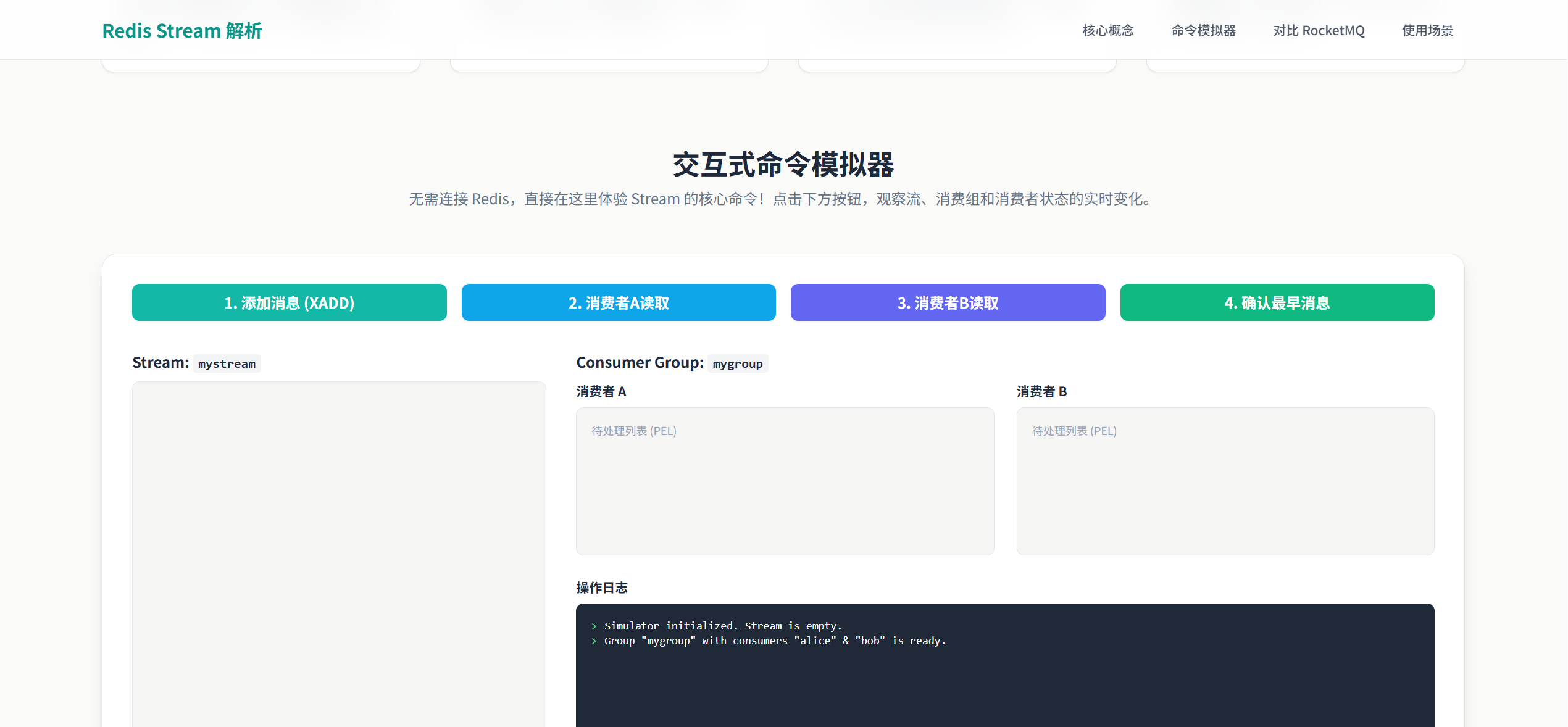Click the mystream code label
Viewport: 1568px width, 727px height.
(227, 363)
